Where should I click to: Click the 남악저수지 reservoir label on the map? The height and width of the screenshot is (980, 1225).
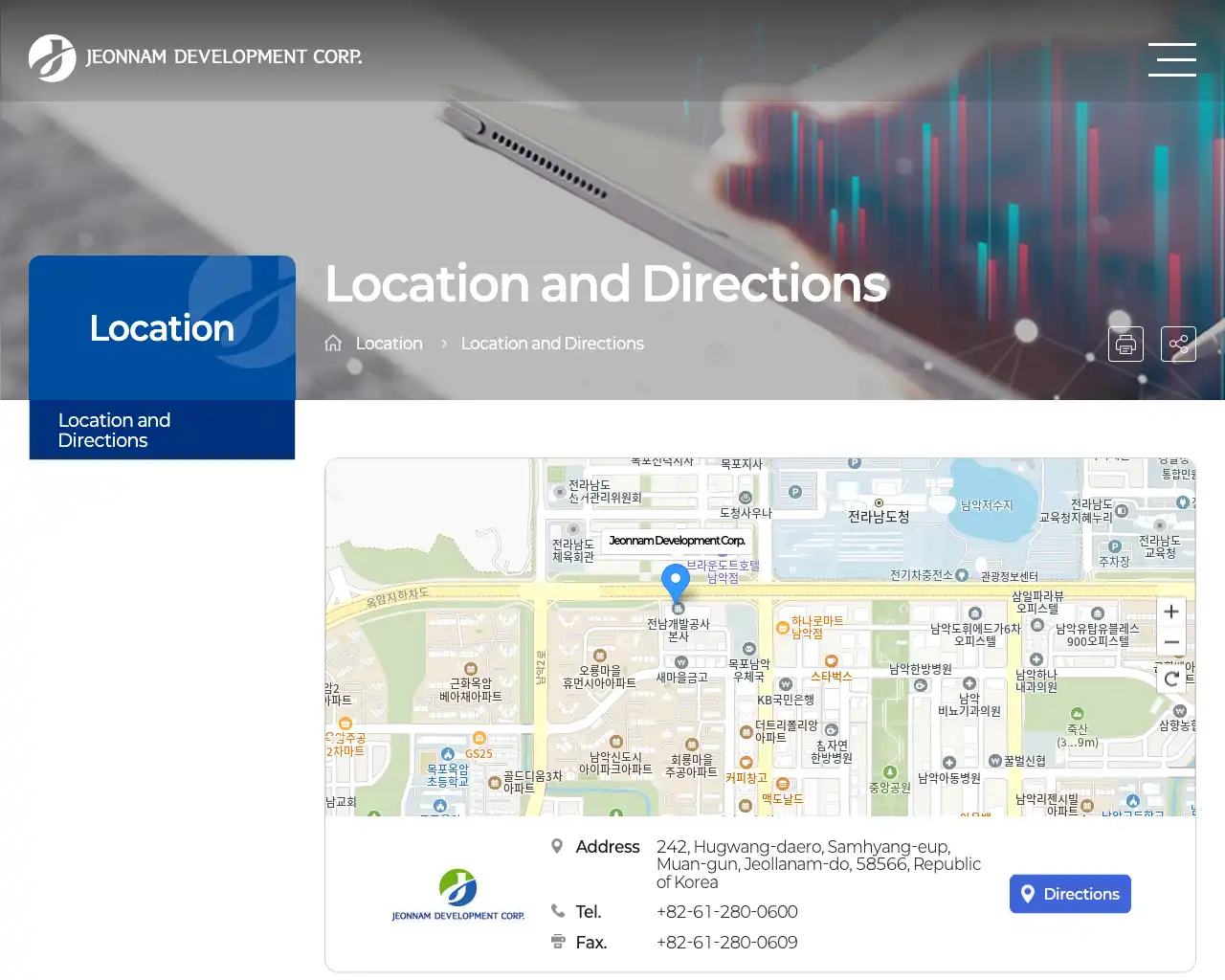pos(987,505)
